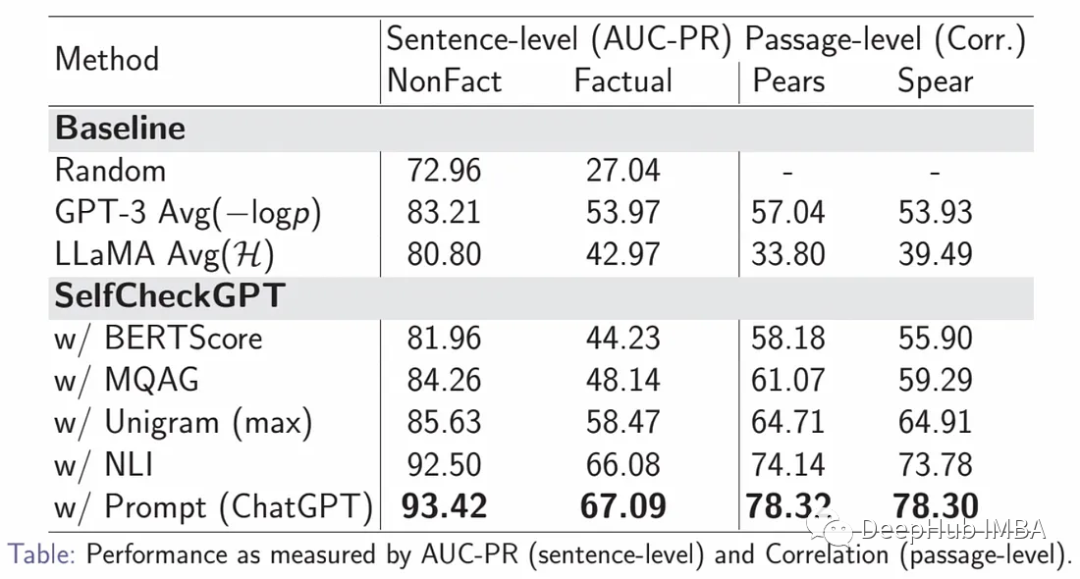
Task: Select the Method column header
Action: coord(107,59)
